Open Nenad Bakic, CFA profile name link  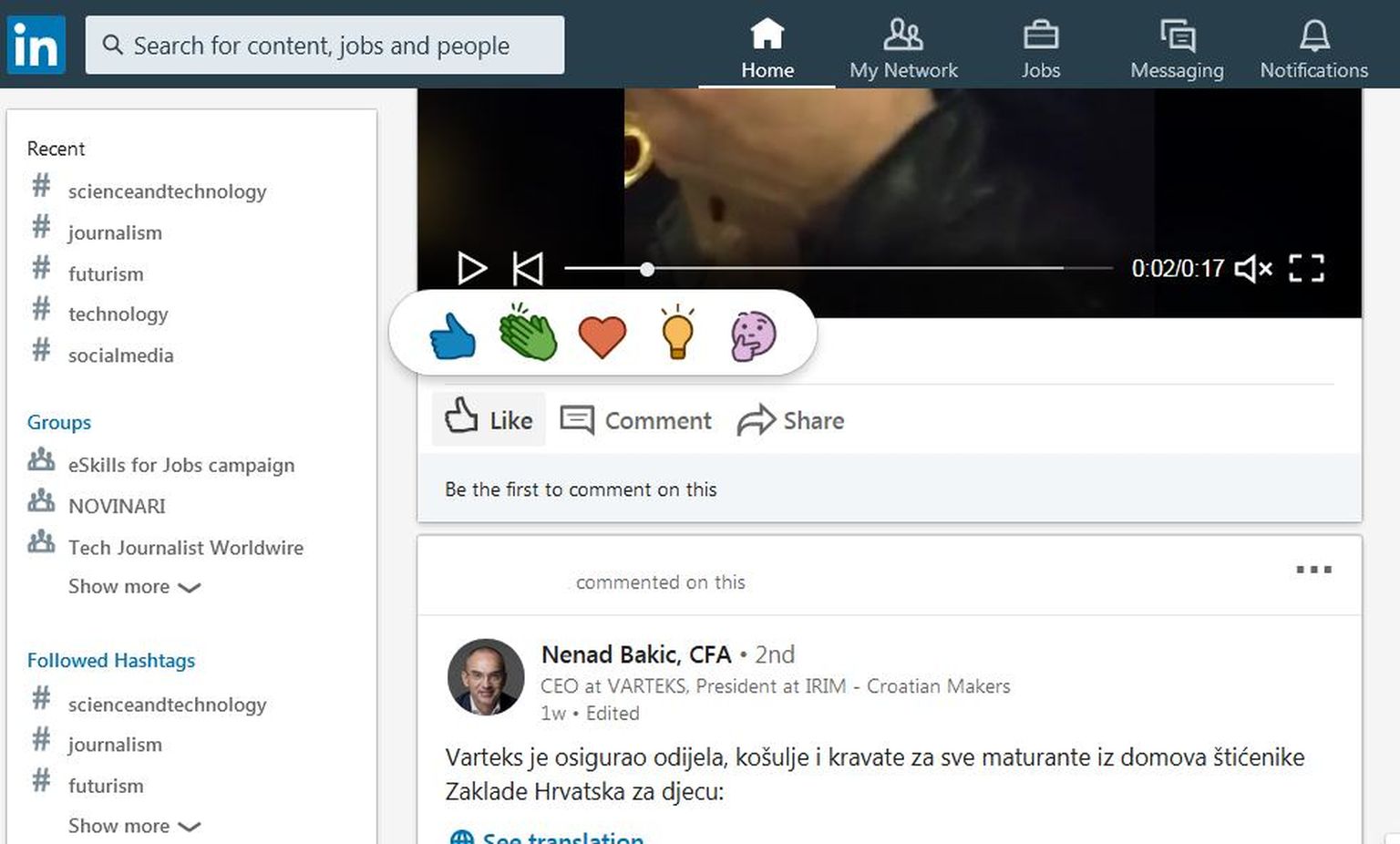coord(636,654)
